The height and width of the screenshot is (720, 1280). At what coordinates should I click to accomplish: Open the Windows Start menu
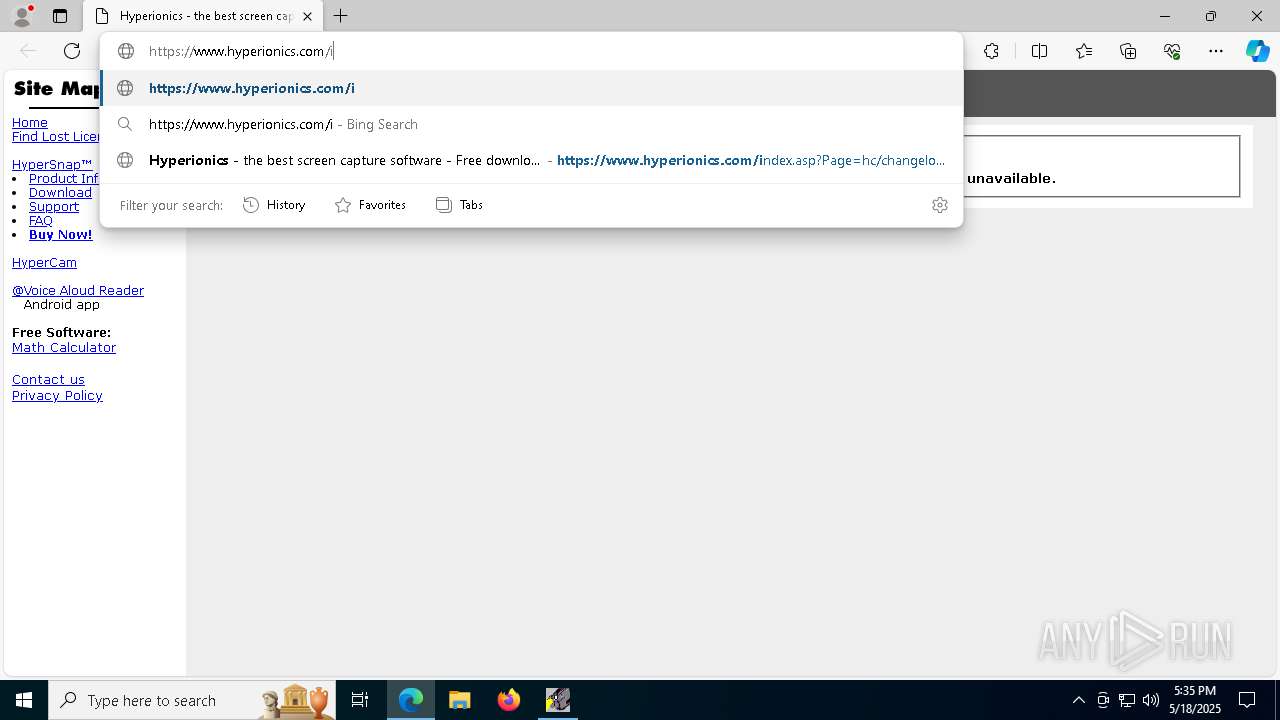click(x=24, y=700)
